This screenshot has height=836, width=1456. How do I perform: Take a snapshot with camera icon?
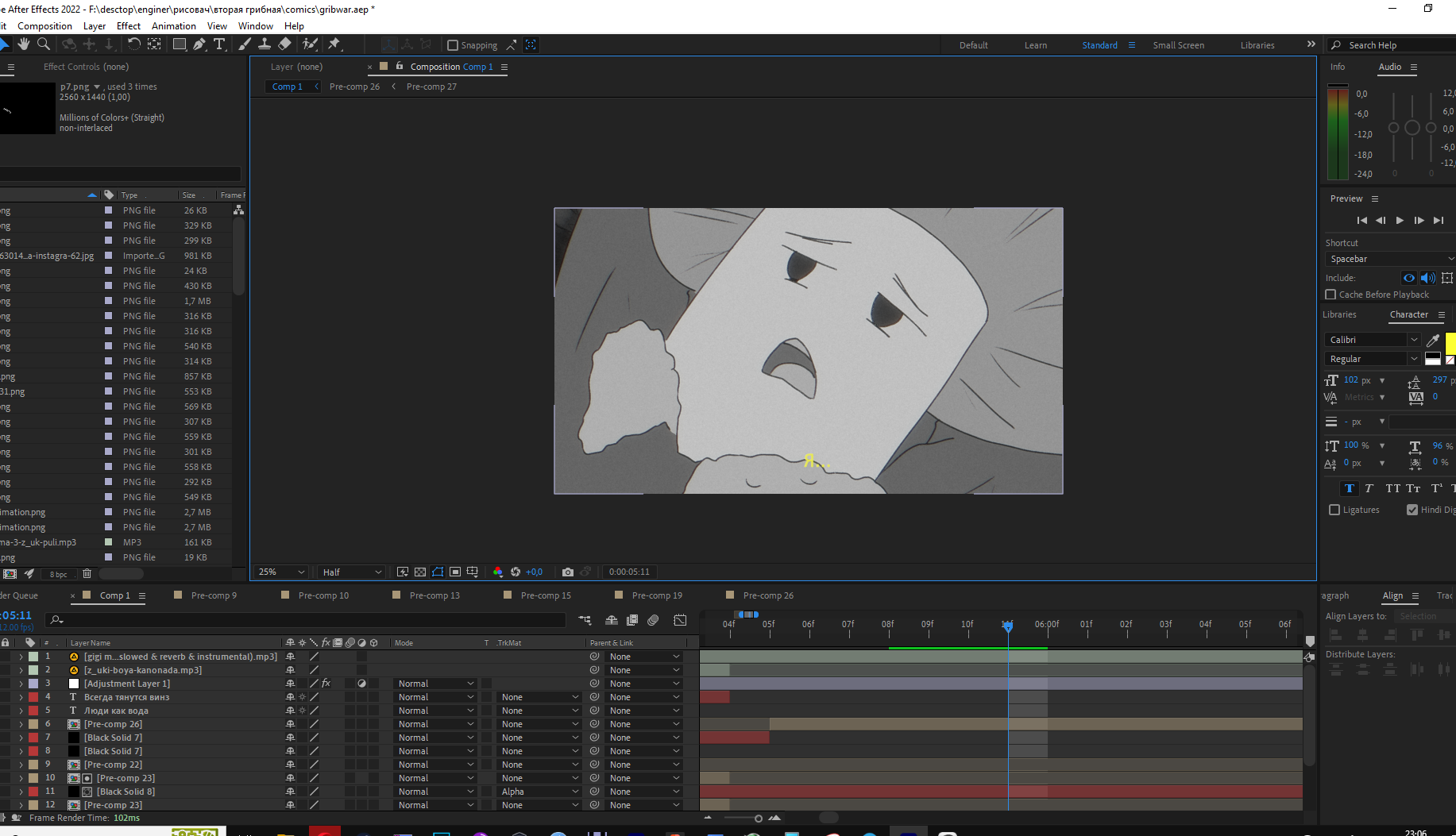pos(567,572)
